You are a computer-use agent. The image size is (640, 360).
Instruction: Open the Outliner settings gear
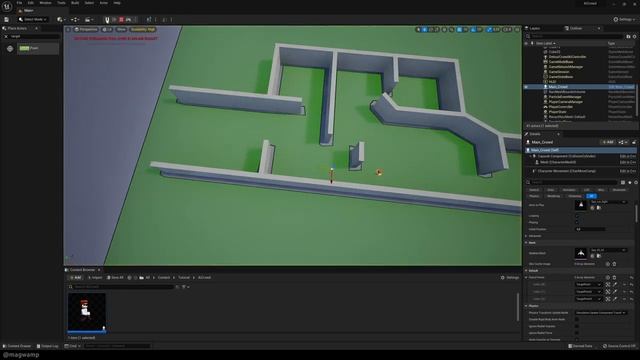635,36
